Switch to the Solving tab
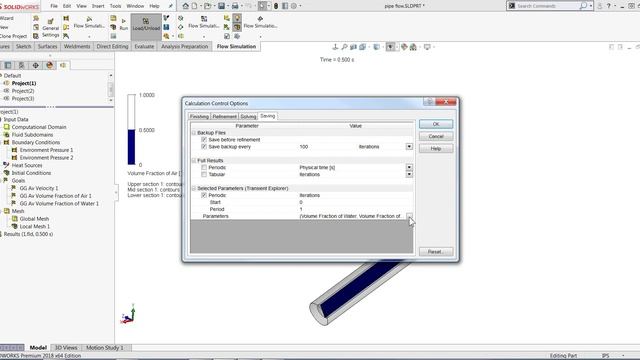This screenshot has height=360, width=640. click(x=248, y=116)
